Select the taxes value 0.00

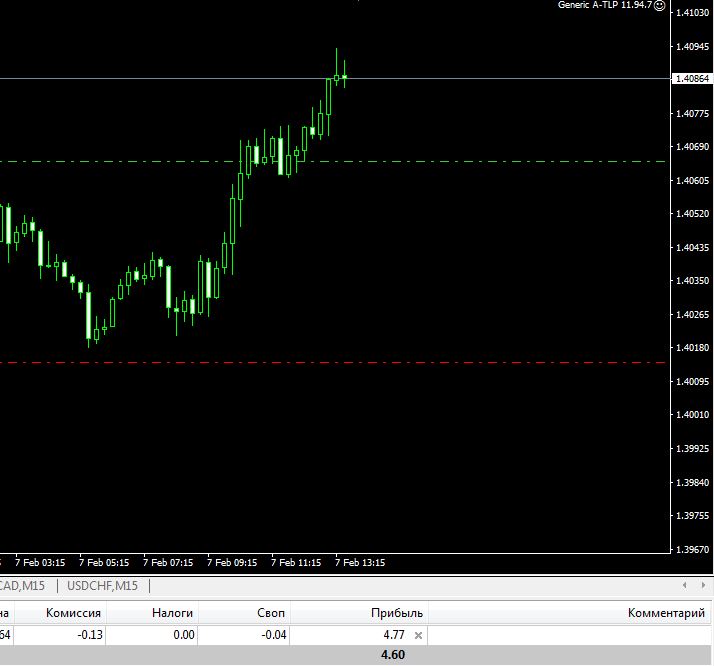tap(184, 635)
